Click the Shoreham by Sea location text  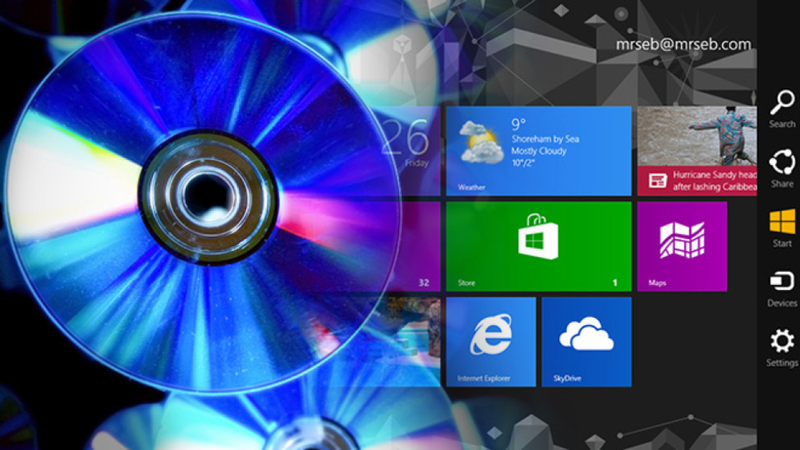pos(545,139)
